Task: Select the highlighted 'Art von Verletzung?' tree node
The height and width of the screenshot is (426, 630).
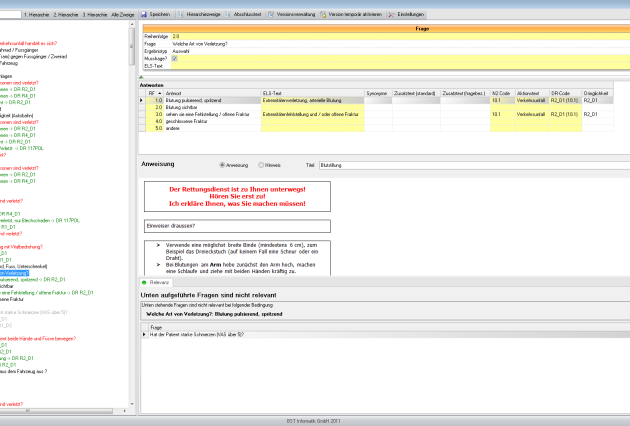Action: 14,273
